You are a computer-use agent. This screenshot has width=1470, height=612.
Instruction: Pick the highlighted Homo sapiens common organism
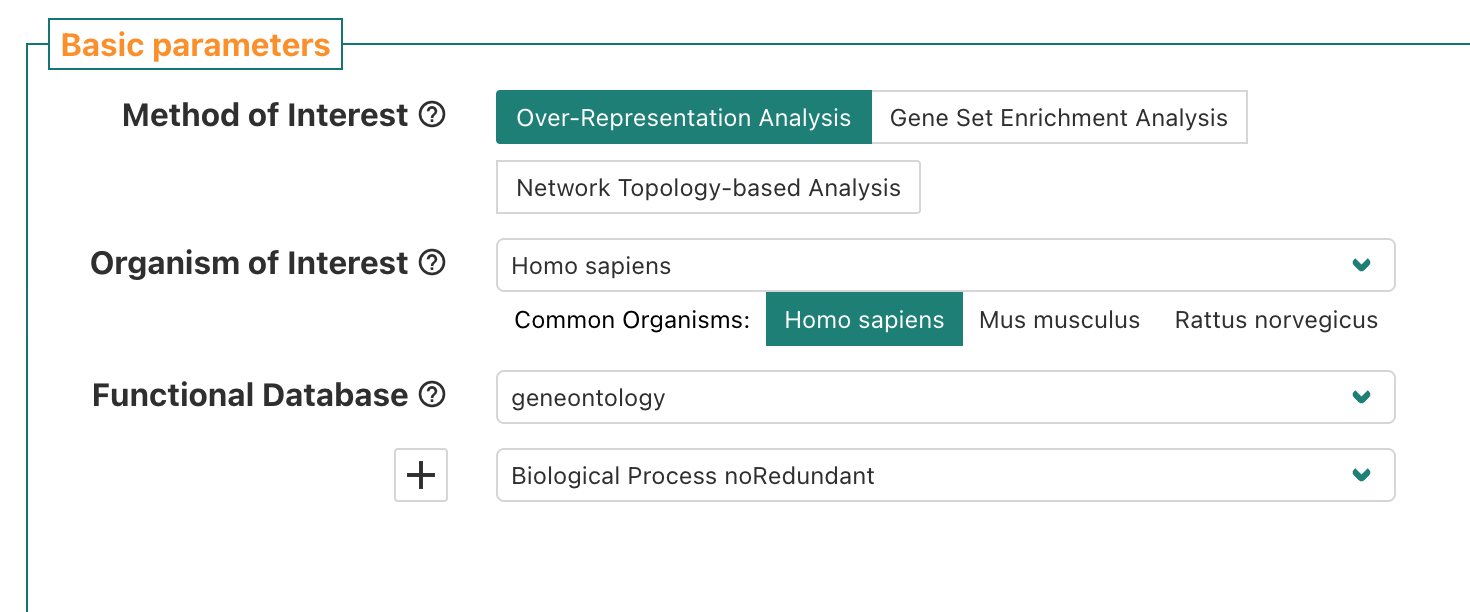pos(864,320)
